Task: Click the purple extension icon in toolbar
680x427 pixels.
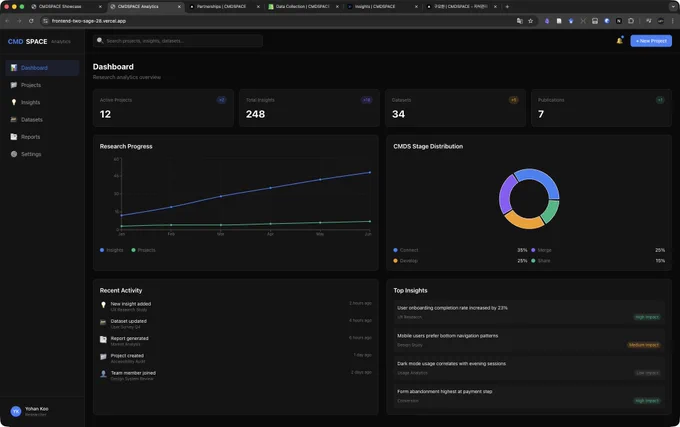Action: (547, 21)
